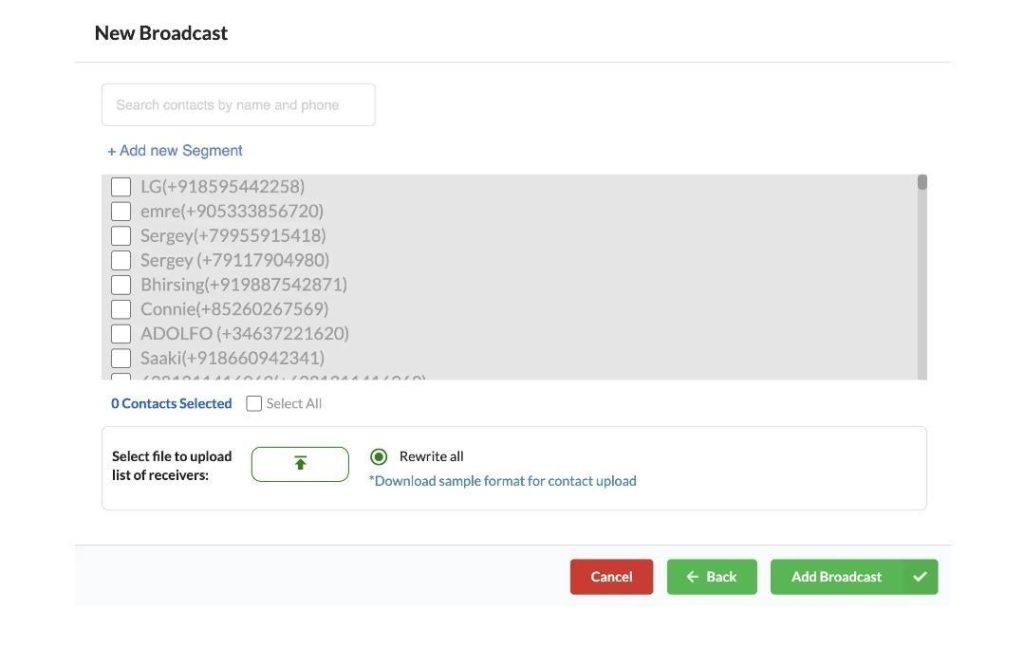The image size is (1024, 648).
Task: Check the LG contact checkbox
Action: click(x=121, y=186)
